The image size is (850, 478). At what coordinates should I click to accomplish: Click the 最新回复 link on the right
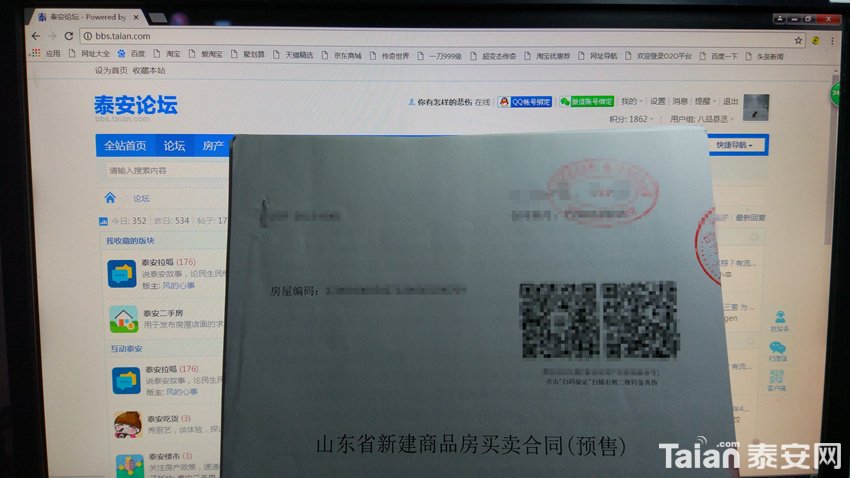click(x=750, y=218)
